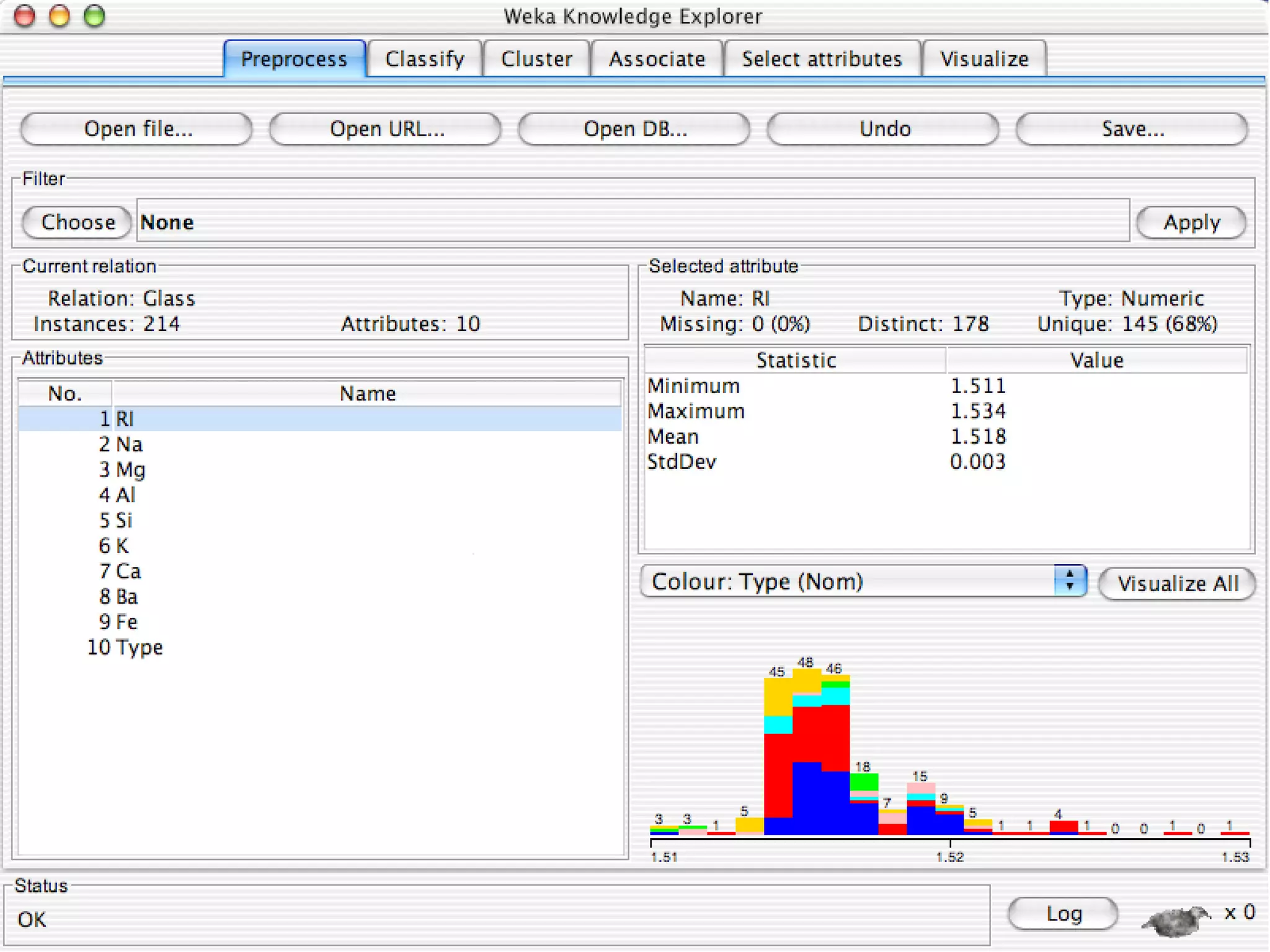The image size is (1270, 952).
Task: Click the red window close button
Action: (25, 15)
